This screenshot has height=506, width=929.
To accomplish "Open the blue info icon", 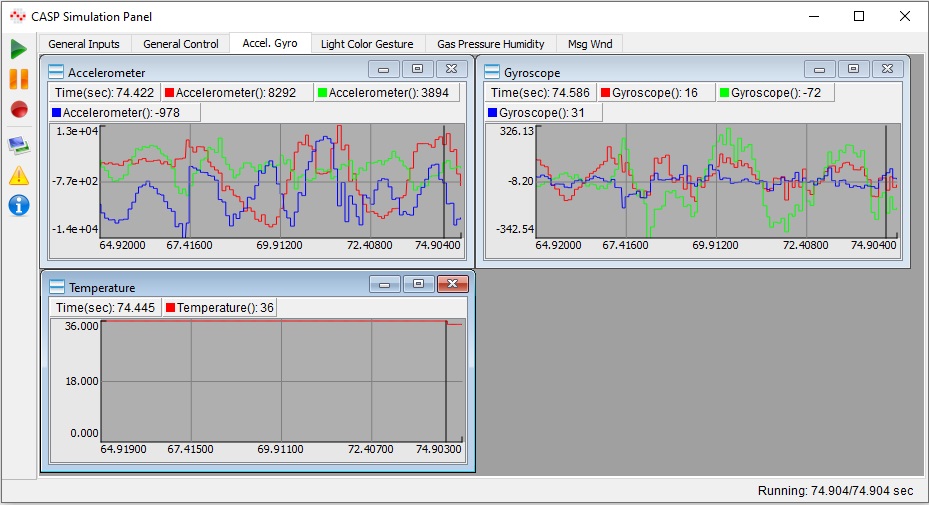I will (19, 206).
